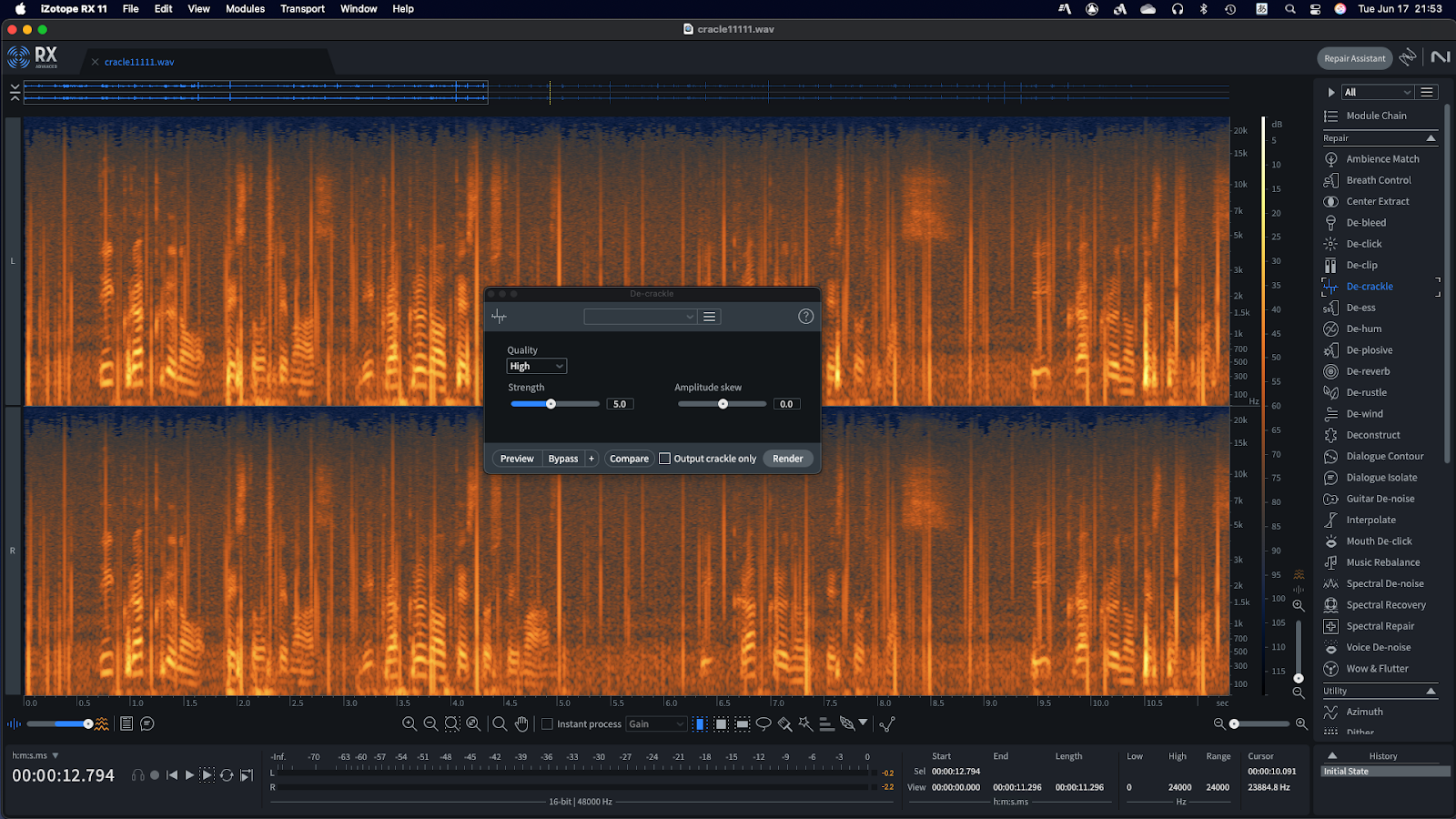Open the Gain instant process dropdown

656,724
